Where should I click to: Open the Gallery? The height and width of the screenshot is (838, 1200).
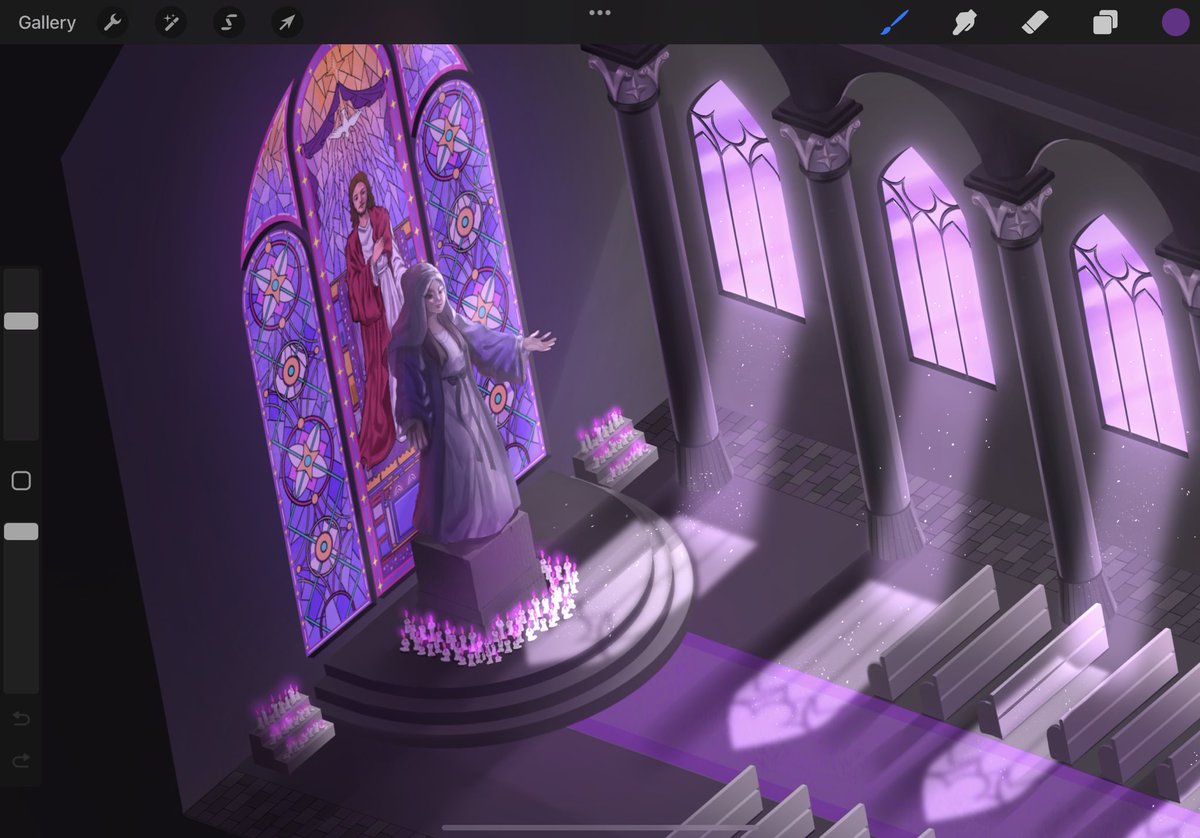[x=47, y=22]
